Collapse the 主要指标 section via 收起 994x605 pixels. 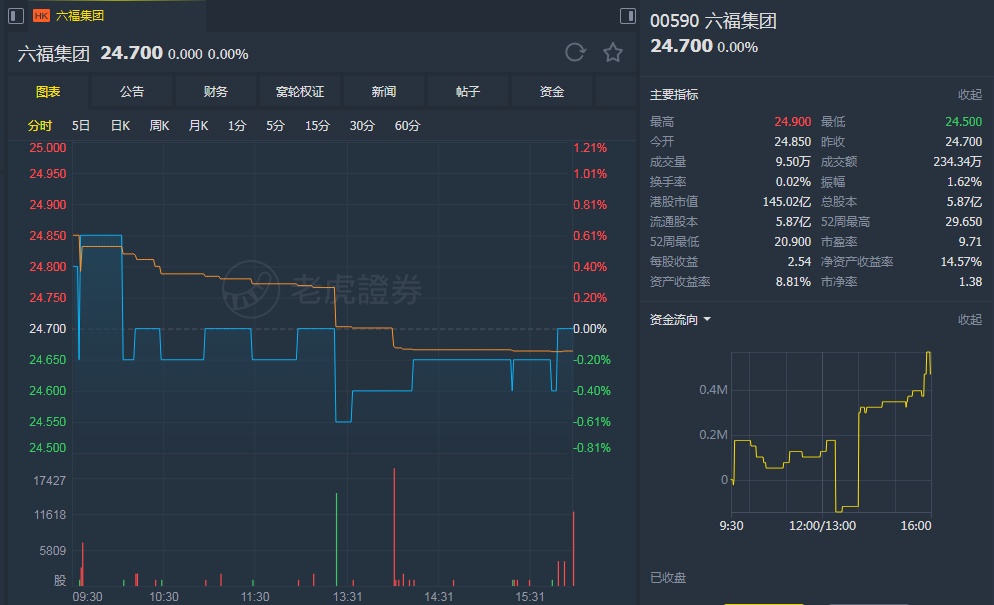pos(970,94)
